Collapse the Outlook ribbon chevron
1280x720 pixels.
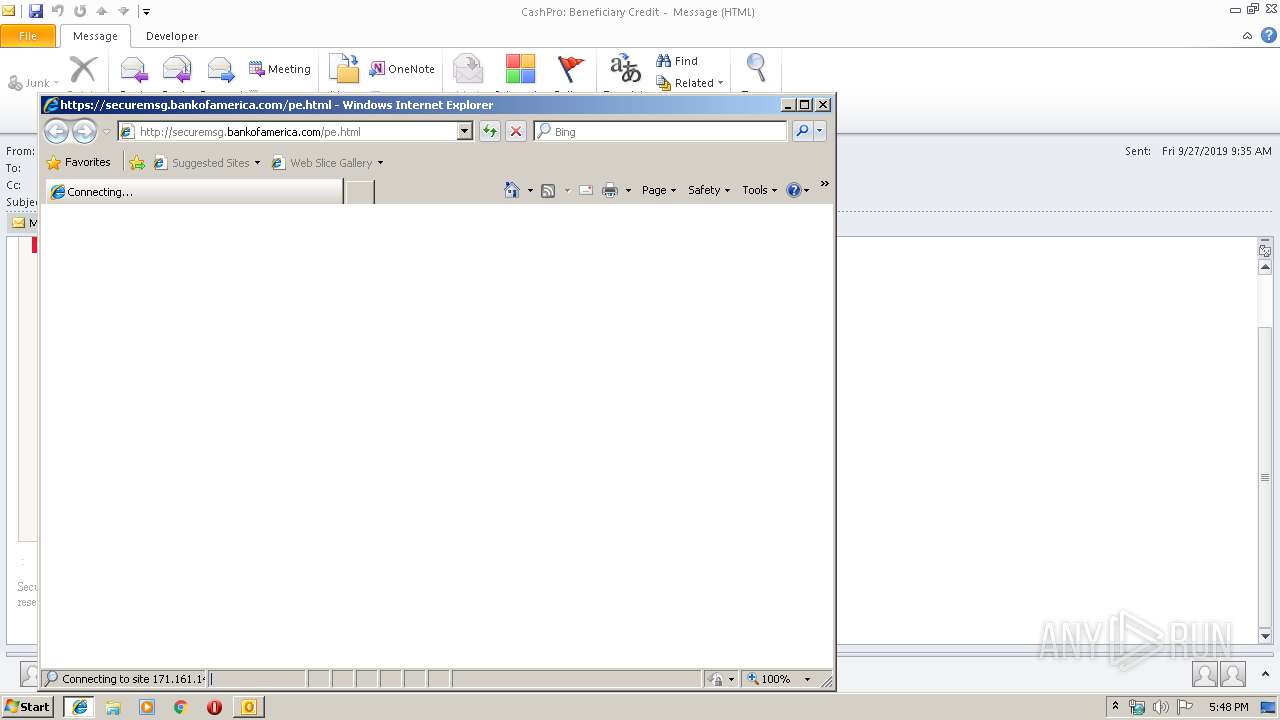[1247, 36]
